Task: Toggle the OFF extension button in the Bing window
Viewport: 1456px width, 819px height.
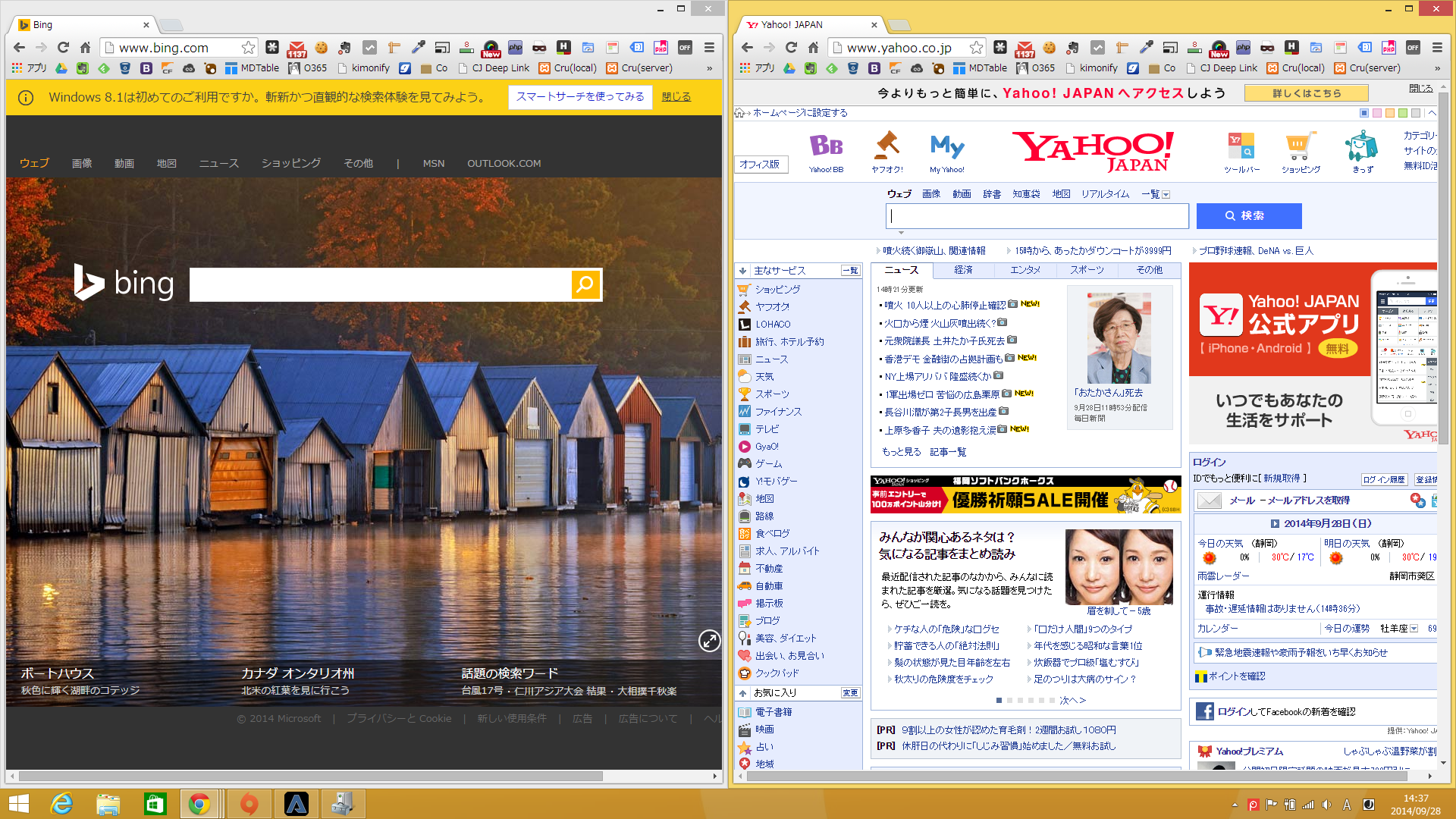Action: 685,48
